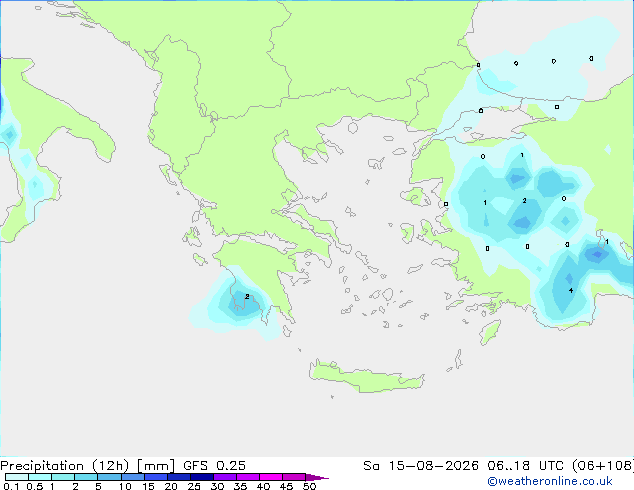Click the '0.1' legend scale value
The image size is (634, 490).
tap(11, 486)
